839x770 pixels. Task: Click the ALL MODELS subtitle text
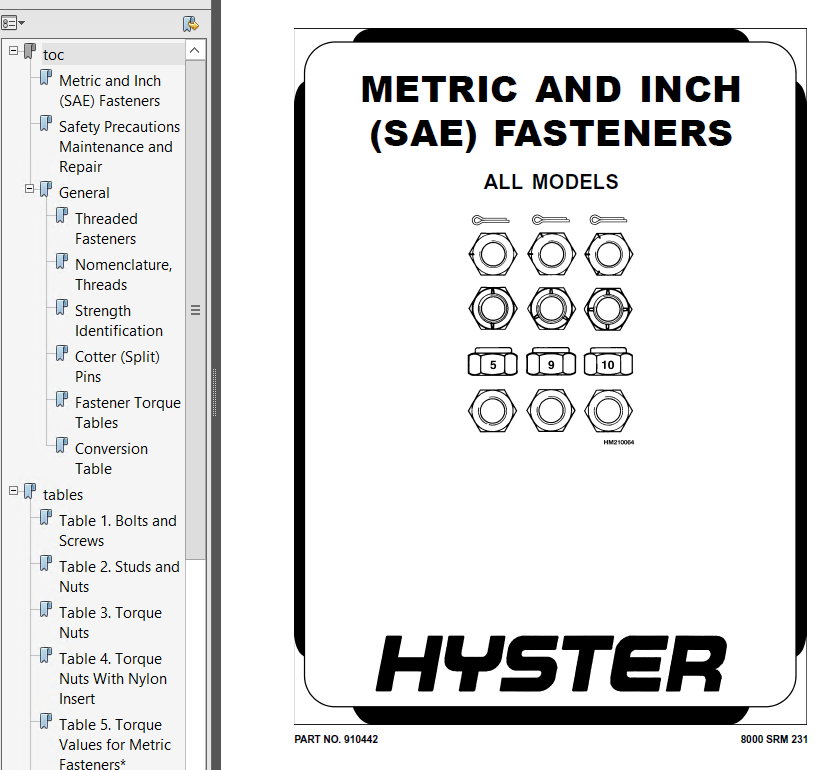pos(551,182)
